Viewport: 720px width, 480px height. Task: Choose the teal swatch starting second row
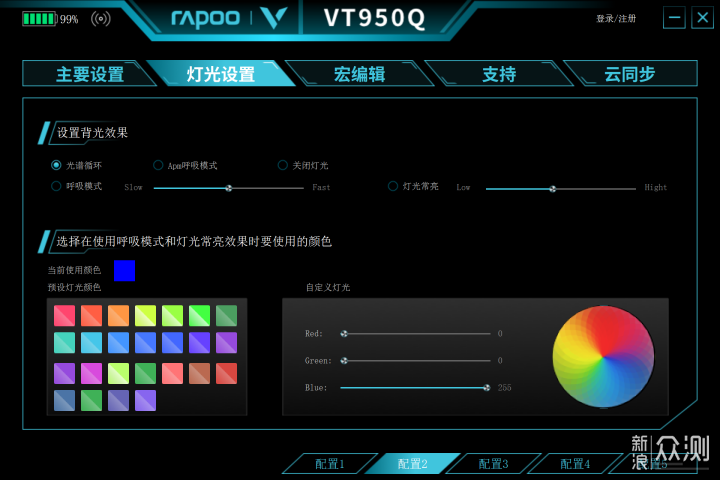pyautogui.click(x=64, y=343)
